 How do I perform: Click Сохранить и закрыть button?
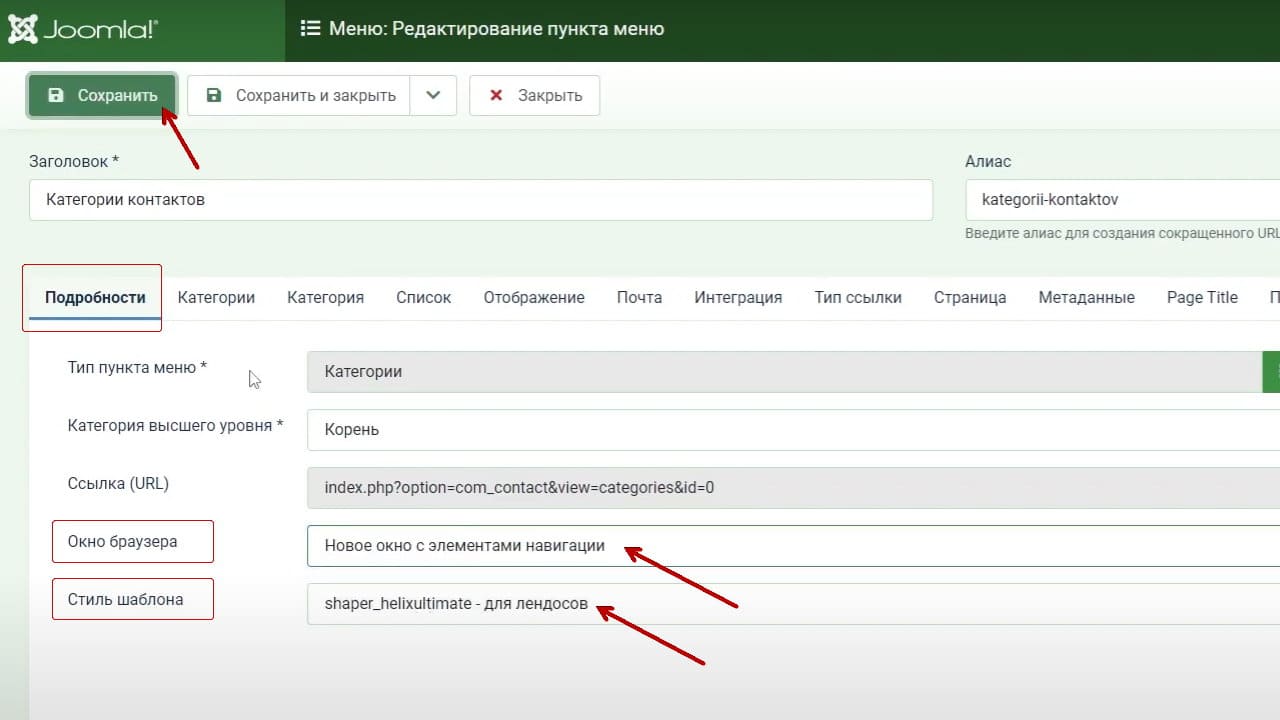(x=298, y=96)
